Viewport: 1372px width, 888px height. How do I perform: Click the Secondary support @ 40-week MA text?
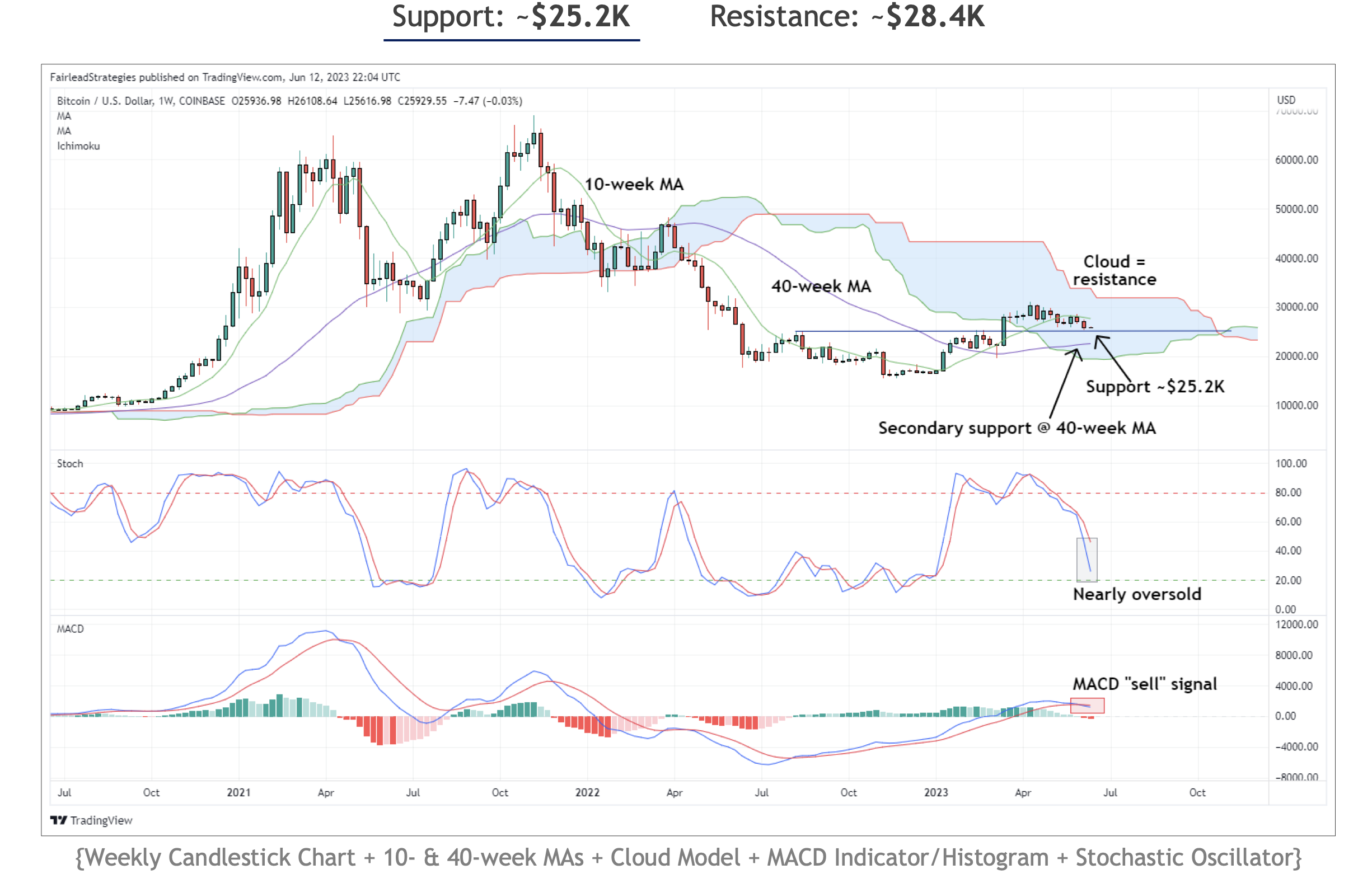point(1017,427)
